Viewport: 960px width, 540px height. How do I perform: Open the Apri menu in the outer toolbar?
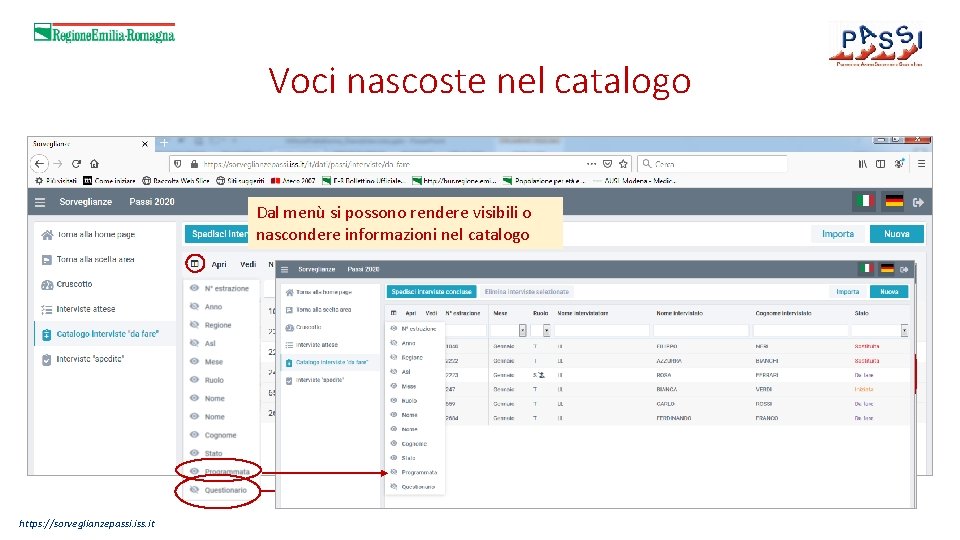click(219, 264)
